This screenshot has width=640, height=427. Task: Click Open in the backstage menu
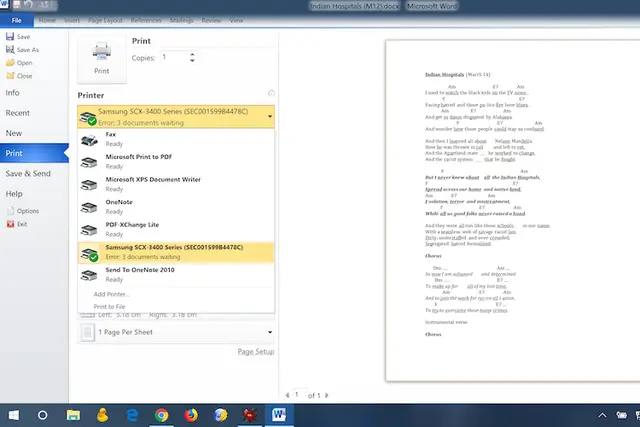[x=19, y=63]
